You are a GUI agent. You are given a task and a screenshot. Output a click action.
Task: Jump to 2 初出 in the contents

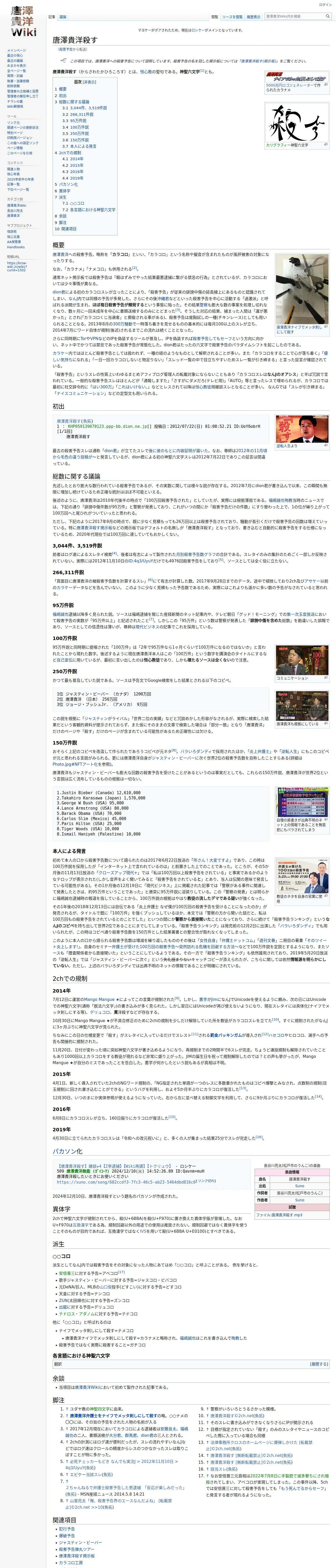61,96
